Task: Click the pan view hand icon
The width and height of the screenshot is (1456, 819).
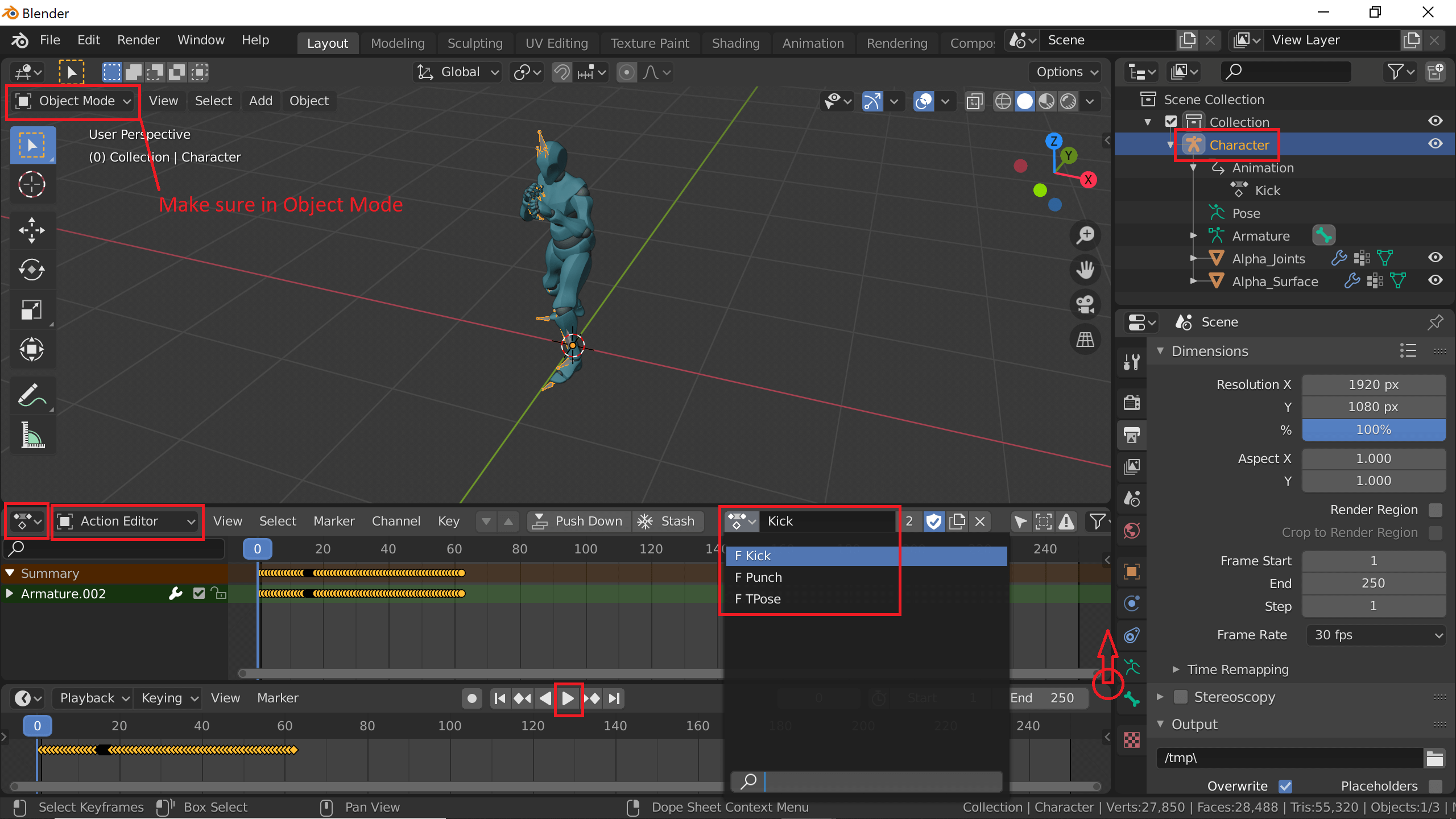Action: pyautogui.click(x=1085, y=270)
